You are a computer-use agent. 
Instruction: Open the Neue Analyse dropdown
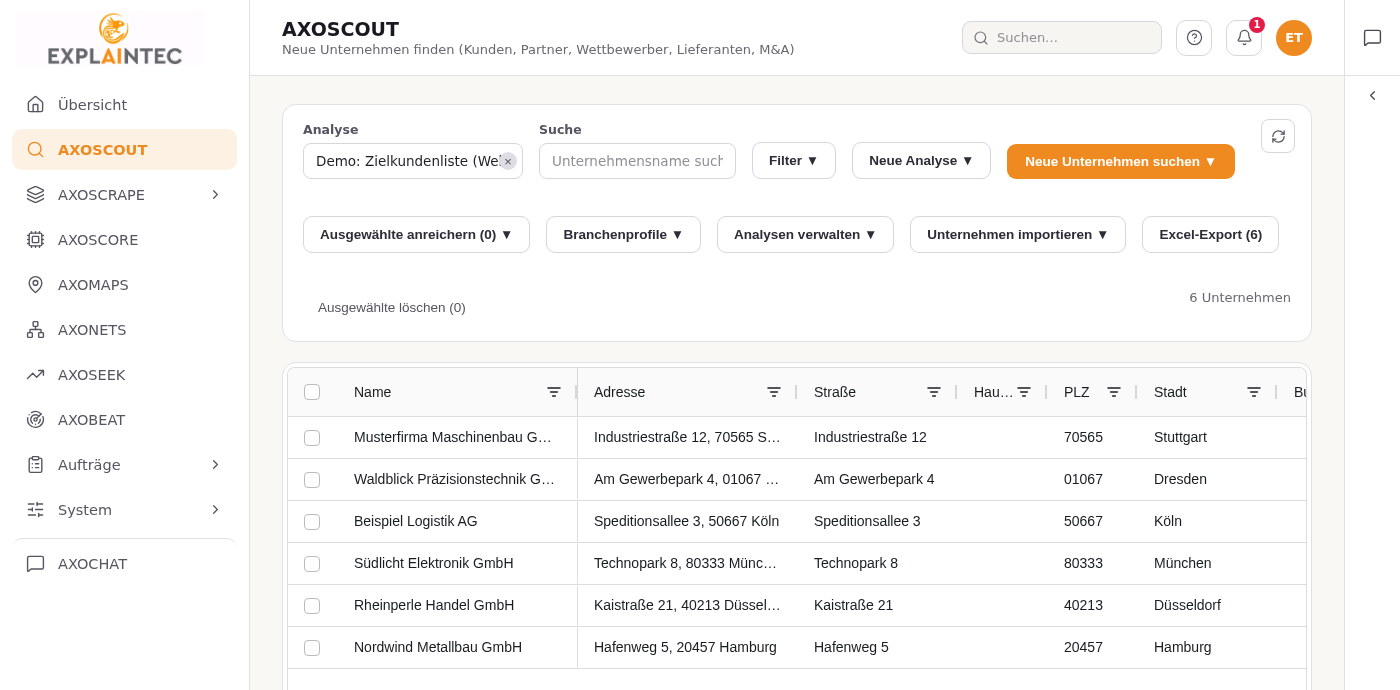point(921,160)
